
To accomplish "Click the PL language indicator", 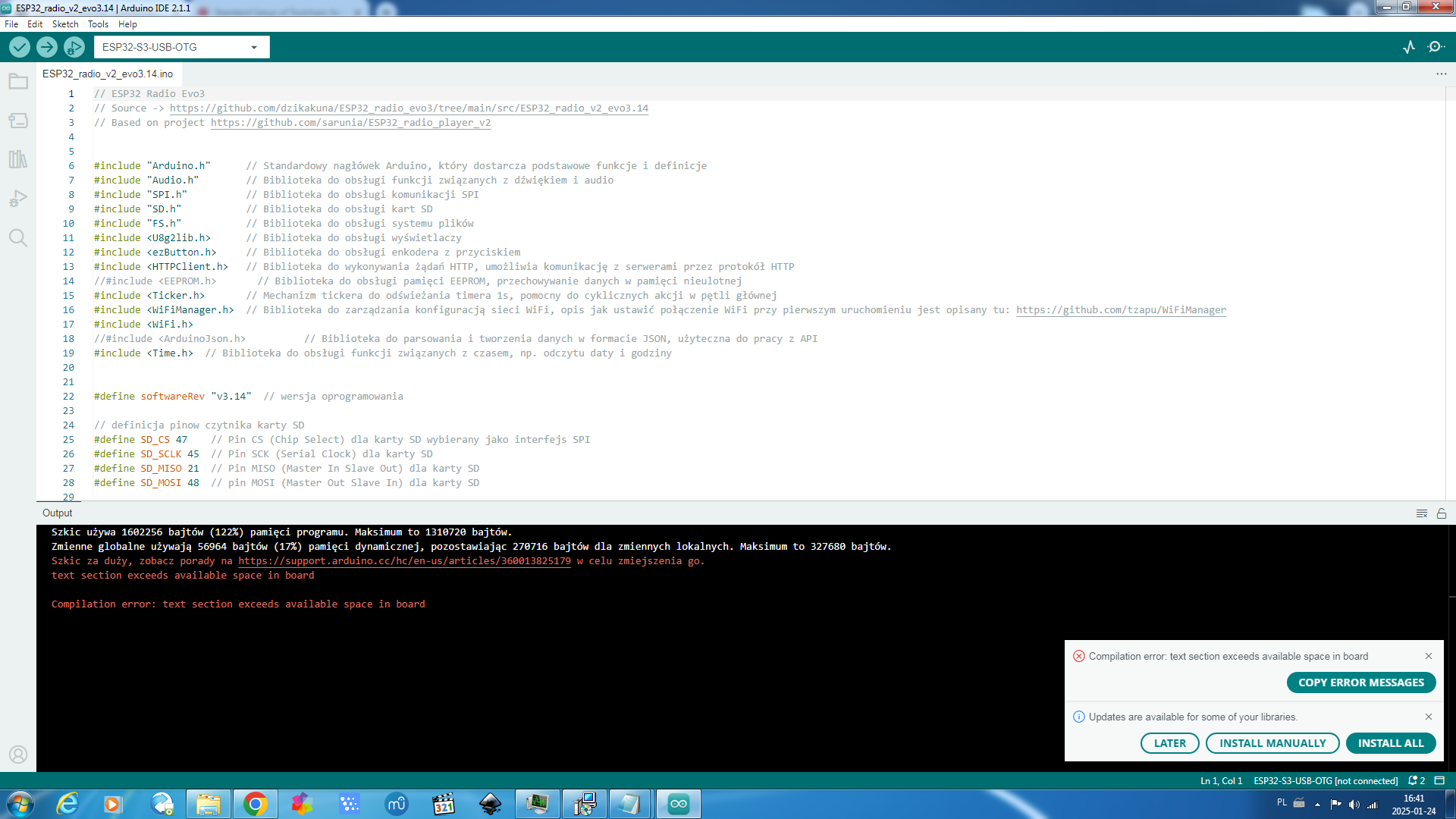I will pos(1282,802).
